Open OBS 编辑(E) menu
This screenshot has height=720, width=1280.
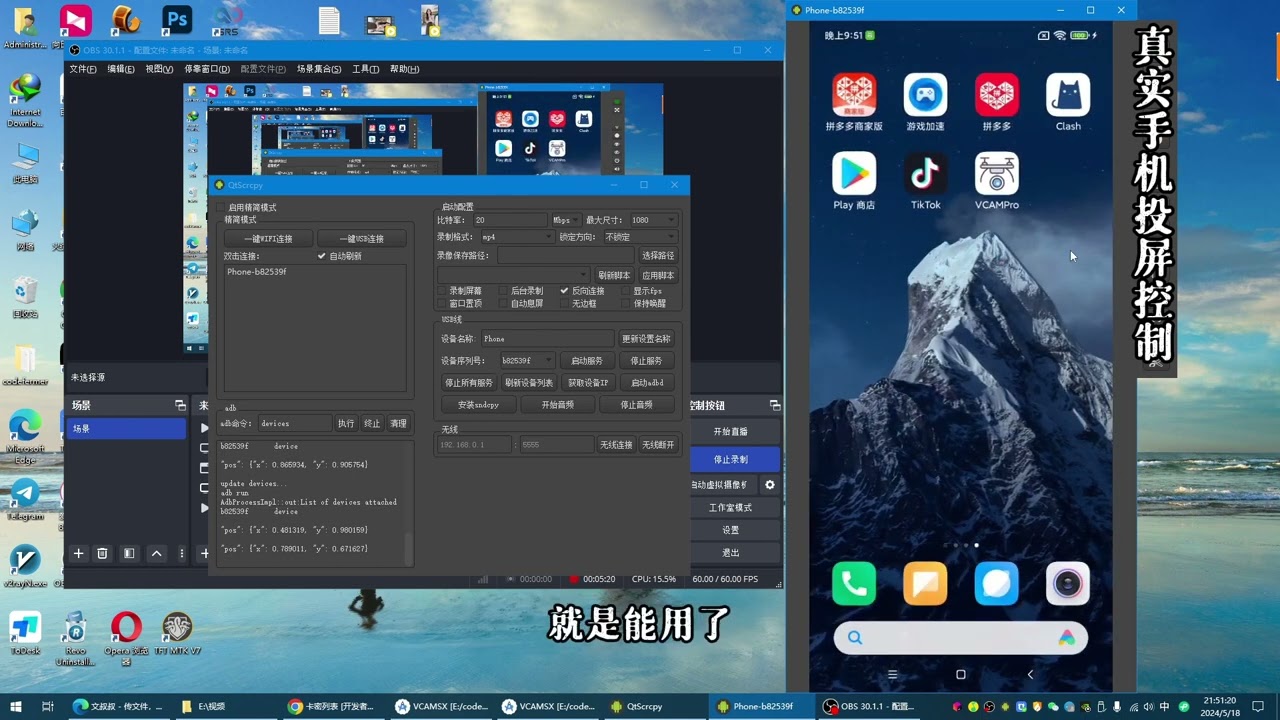coord(121,69)
